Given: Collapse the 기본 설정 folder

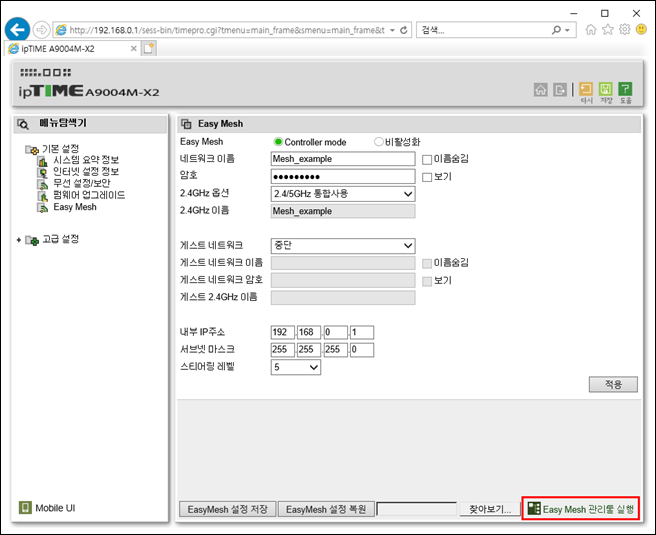Looking at the screenshot, I should click(x=32, y=149).
